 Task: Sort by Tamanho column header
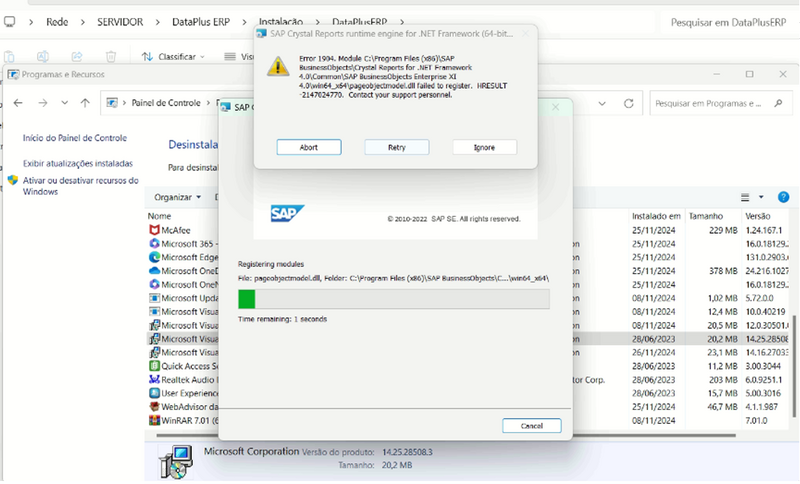click(706, 216)
